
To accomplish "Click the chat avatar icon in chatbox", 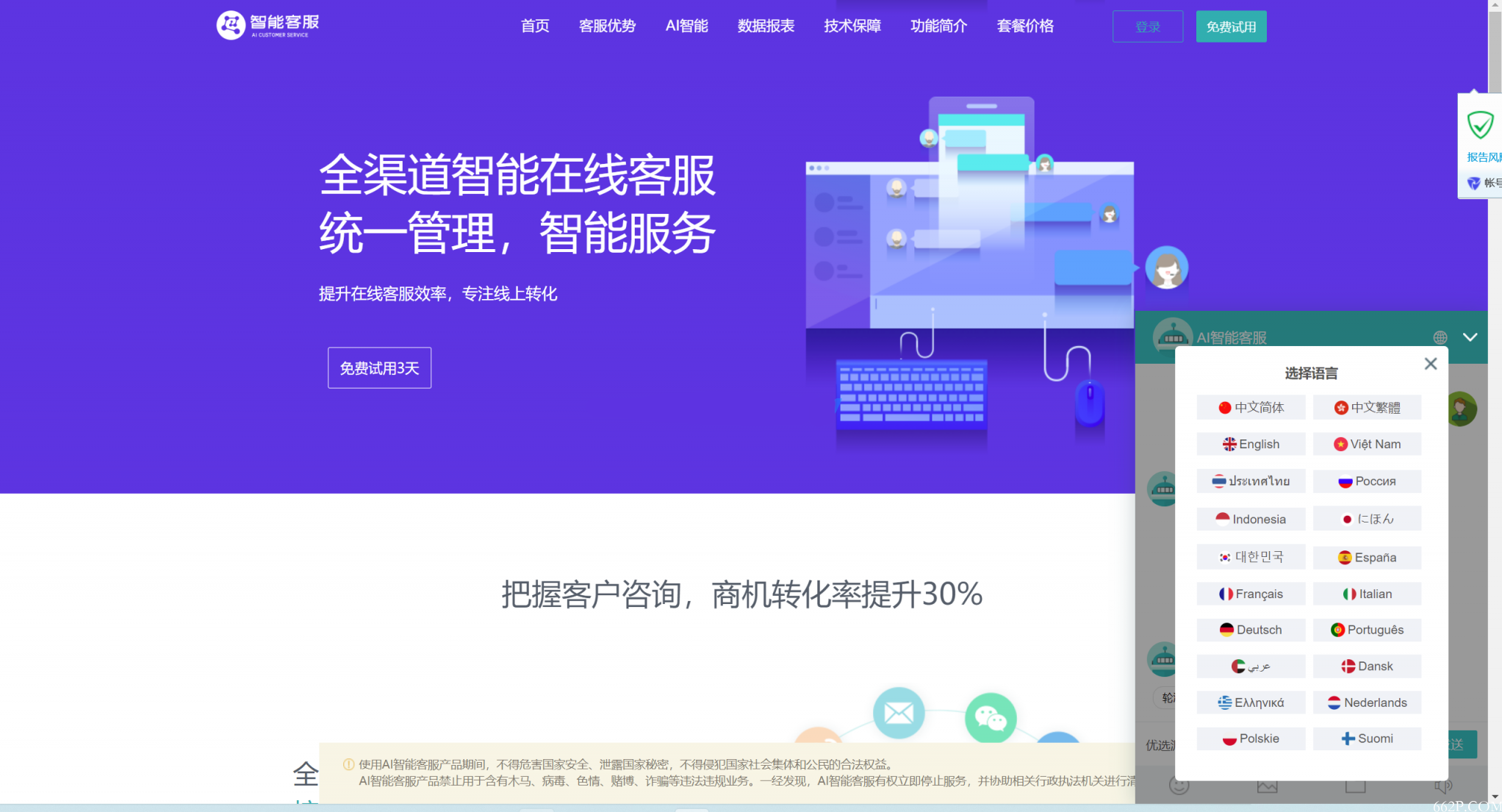I will click(x=1169, y=337).
